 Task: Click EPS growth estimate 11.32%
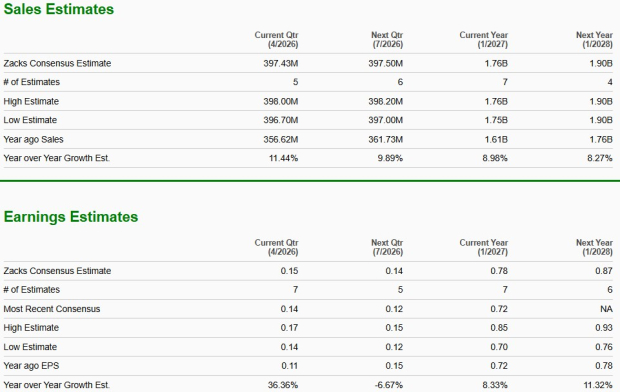598,385
